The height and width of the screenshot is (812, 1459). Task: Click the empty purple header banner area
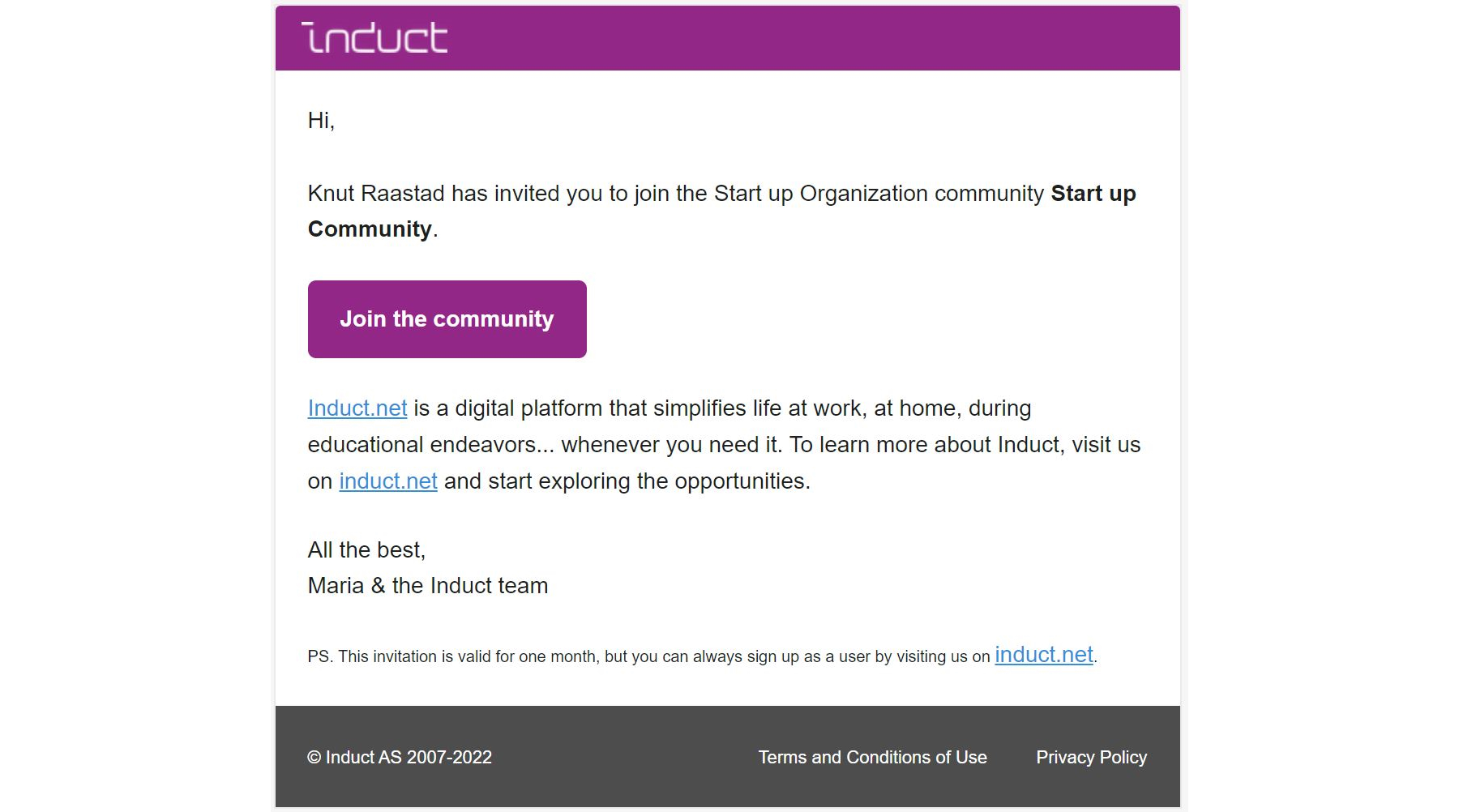pyautogui.click(x=811, y=38)
